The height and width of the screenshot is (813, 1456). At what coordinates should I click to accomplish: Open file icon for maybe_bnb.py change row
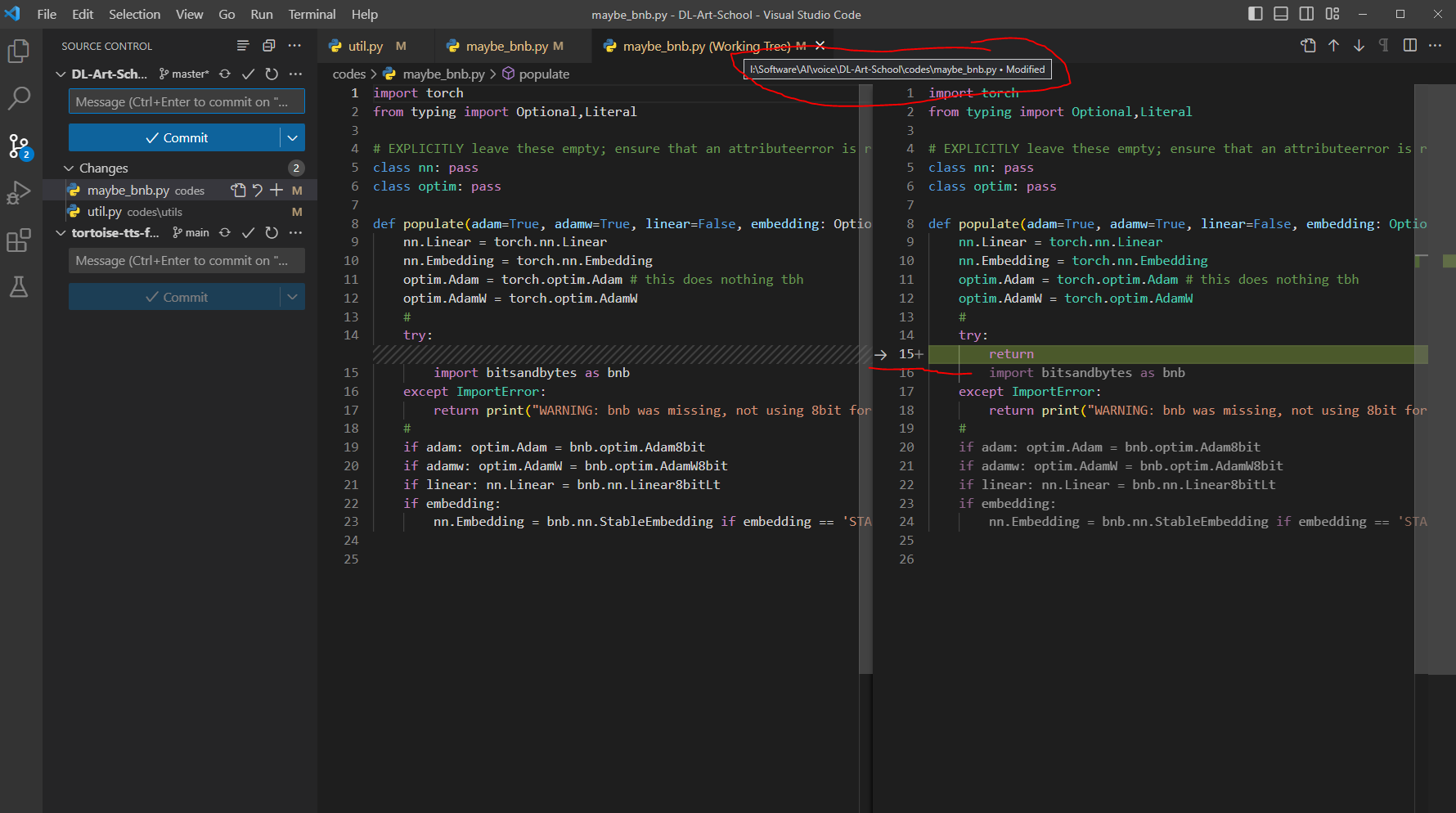click(x=238, y=190)
